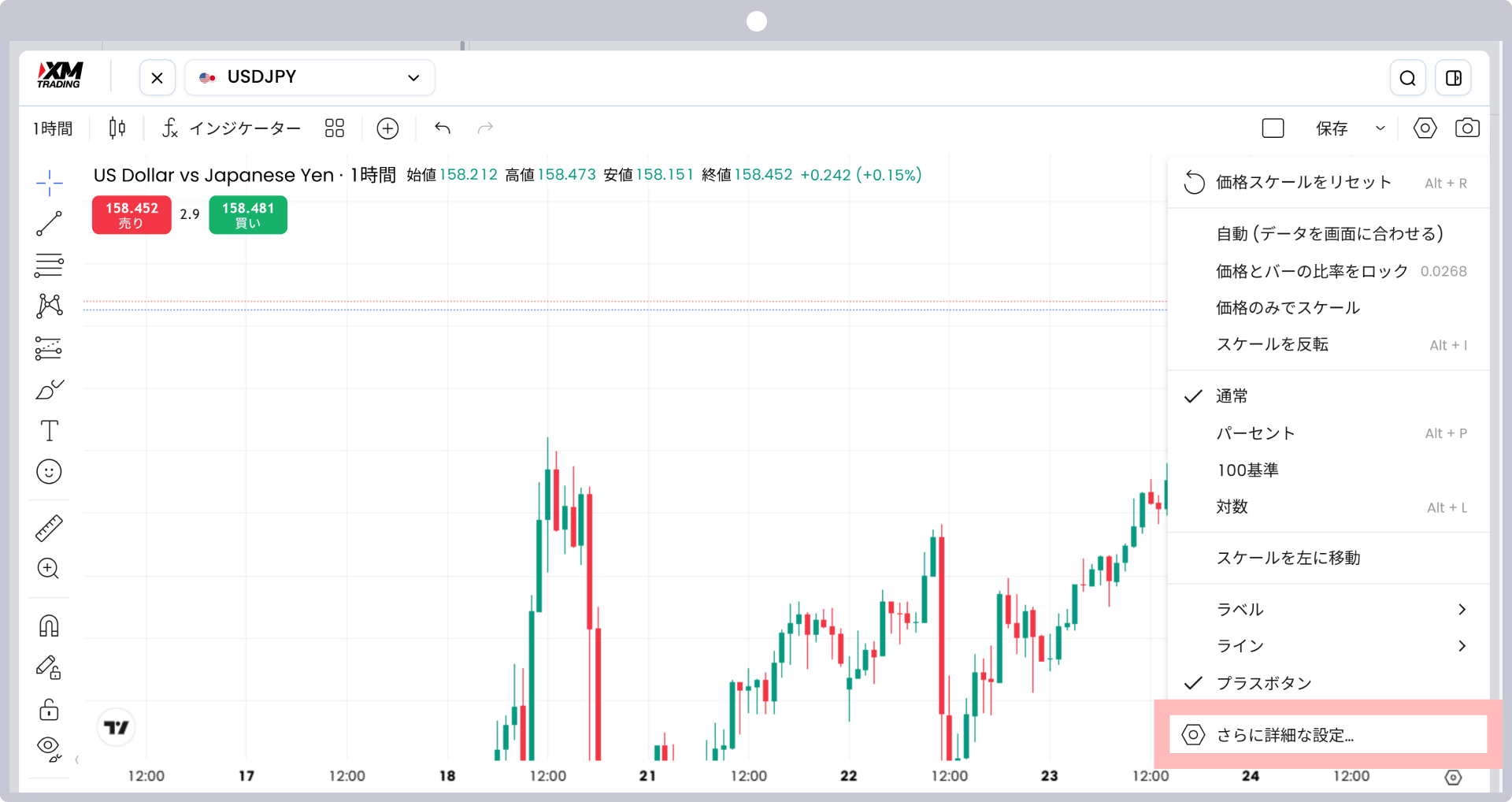Undo the last chart action
The height and width of the screenshot is (802, 1512).
pyautogui.click(x=443, y=128)
